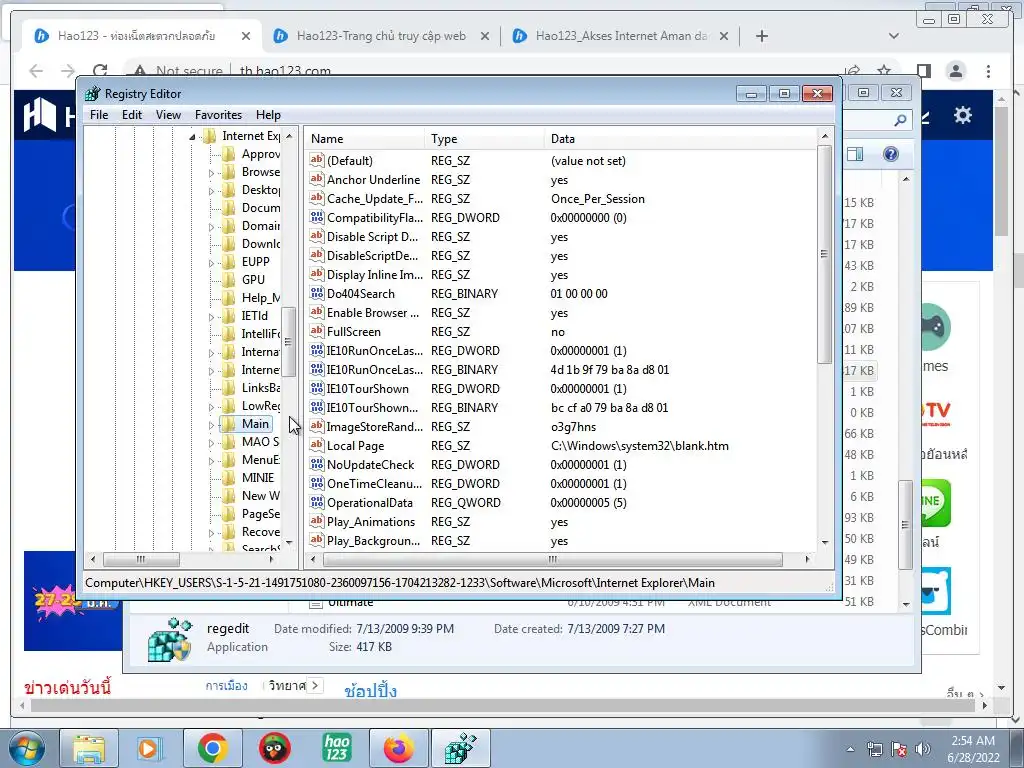Select the Anchor Underline value icon
Screen dimensions: 1024x768
tap(317, 179)
